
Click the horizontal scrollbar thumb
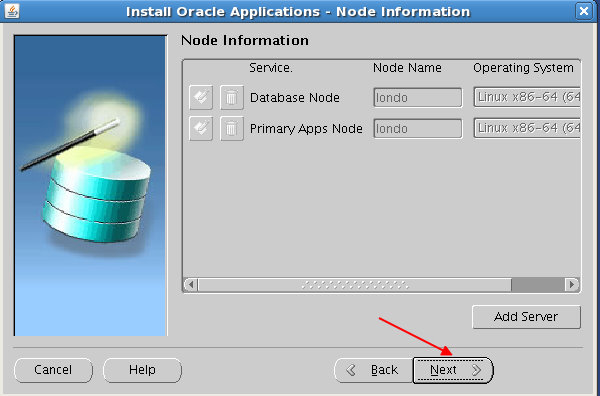click(355, 285)
